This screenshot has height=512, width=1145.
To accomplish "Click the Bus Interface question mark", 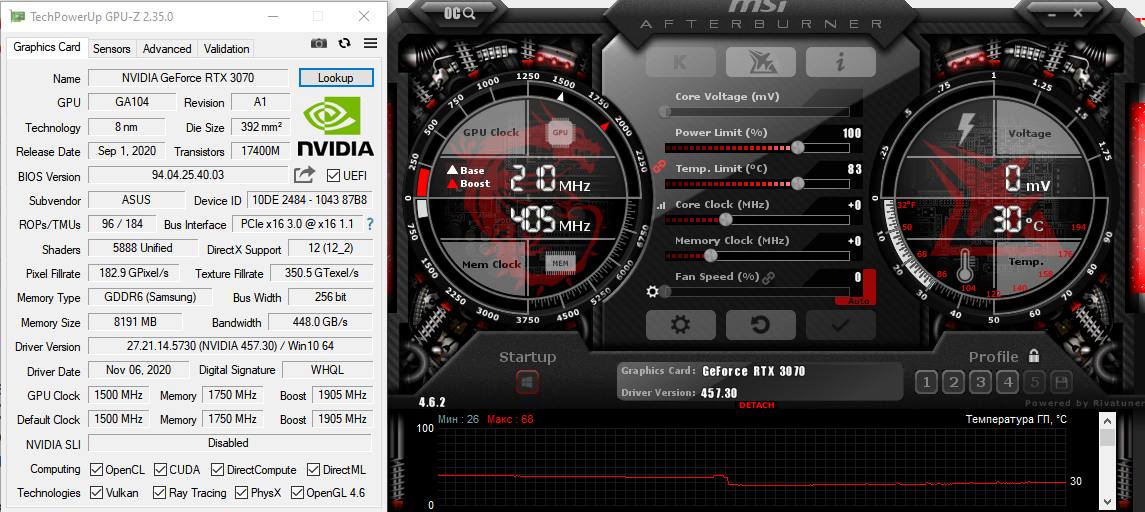I will 369,223.
